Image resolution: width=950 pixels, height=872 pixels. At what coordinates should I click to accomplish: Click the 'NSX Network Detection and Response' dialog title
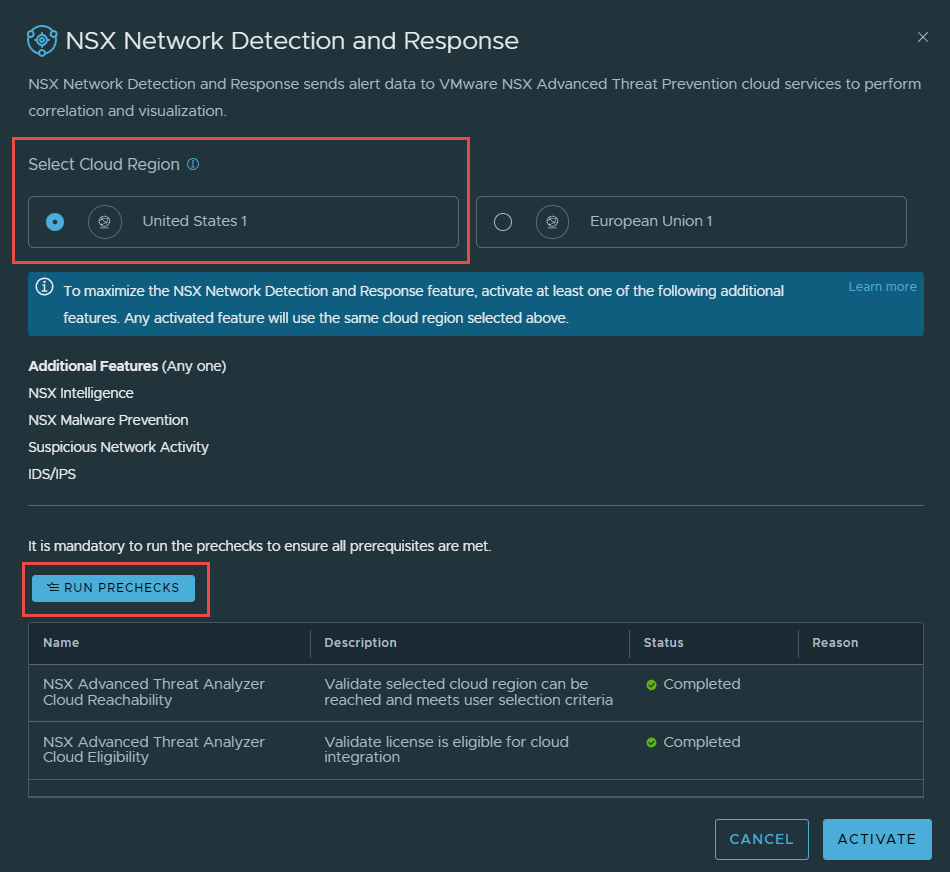click(x=292, y=41)
